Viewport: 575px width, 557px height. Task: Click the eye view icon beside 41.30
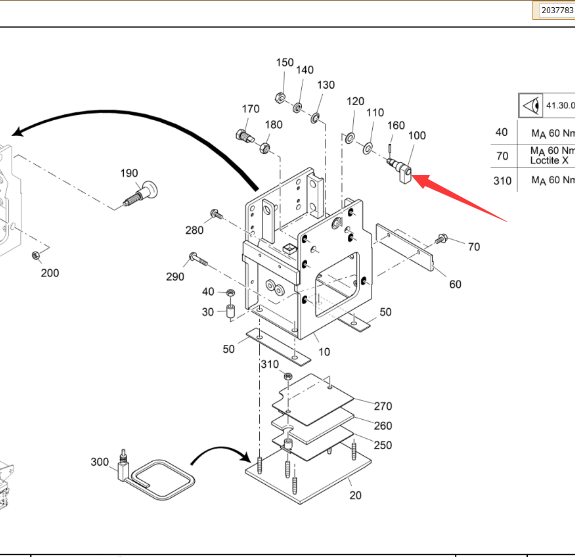coord(530,106)
